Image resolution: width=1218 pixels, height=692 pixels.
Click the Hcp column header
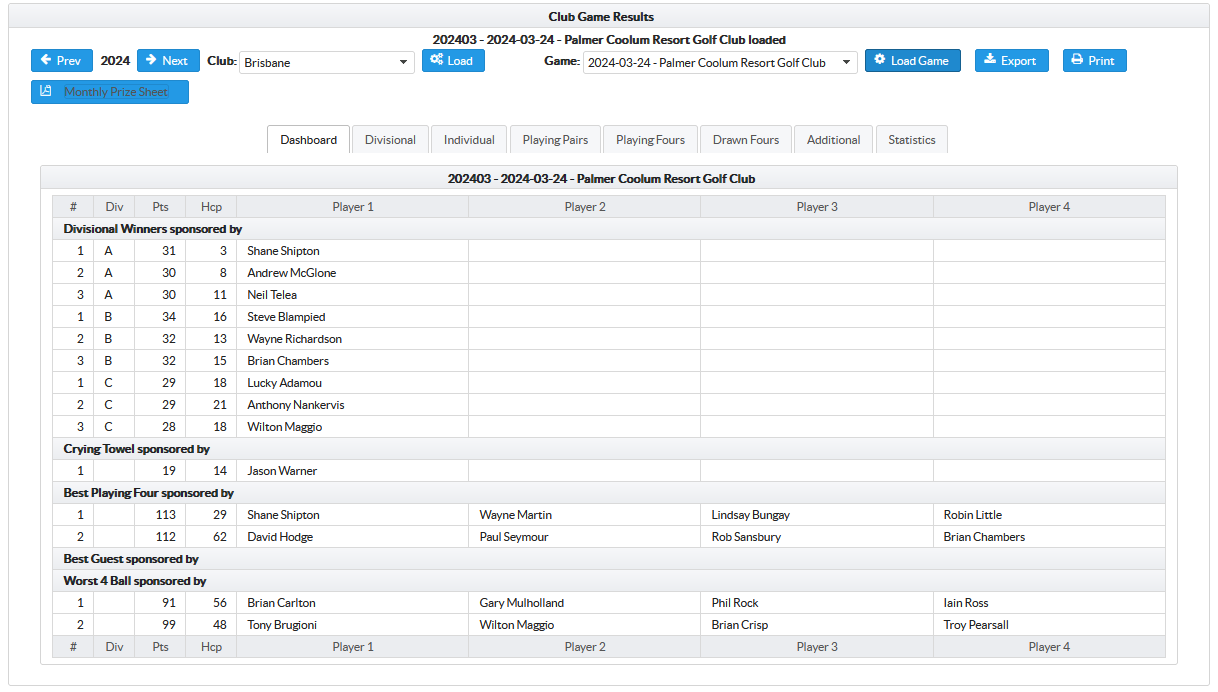211,207
